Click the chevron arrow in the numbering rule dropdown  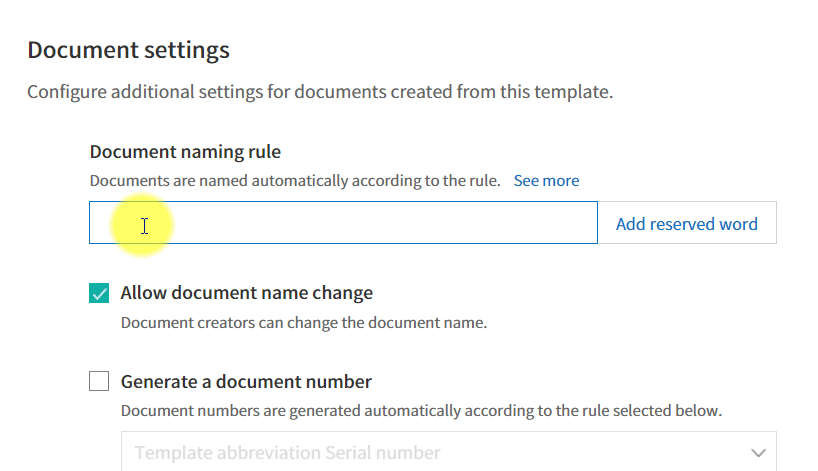(758, 453)
